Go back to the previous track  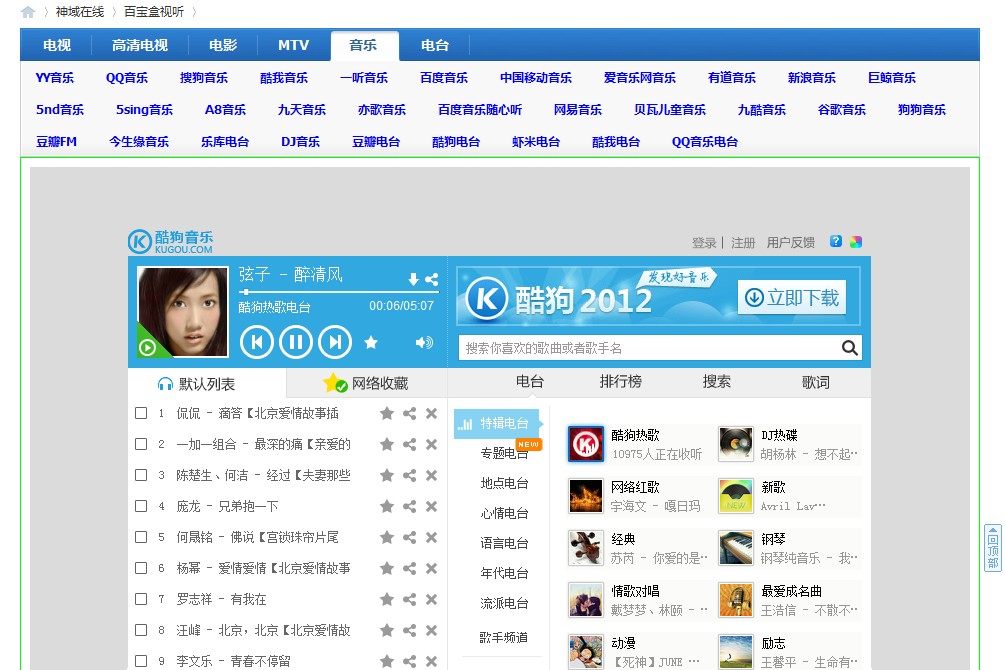256,342
